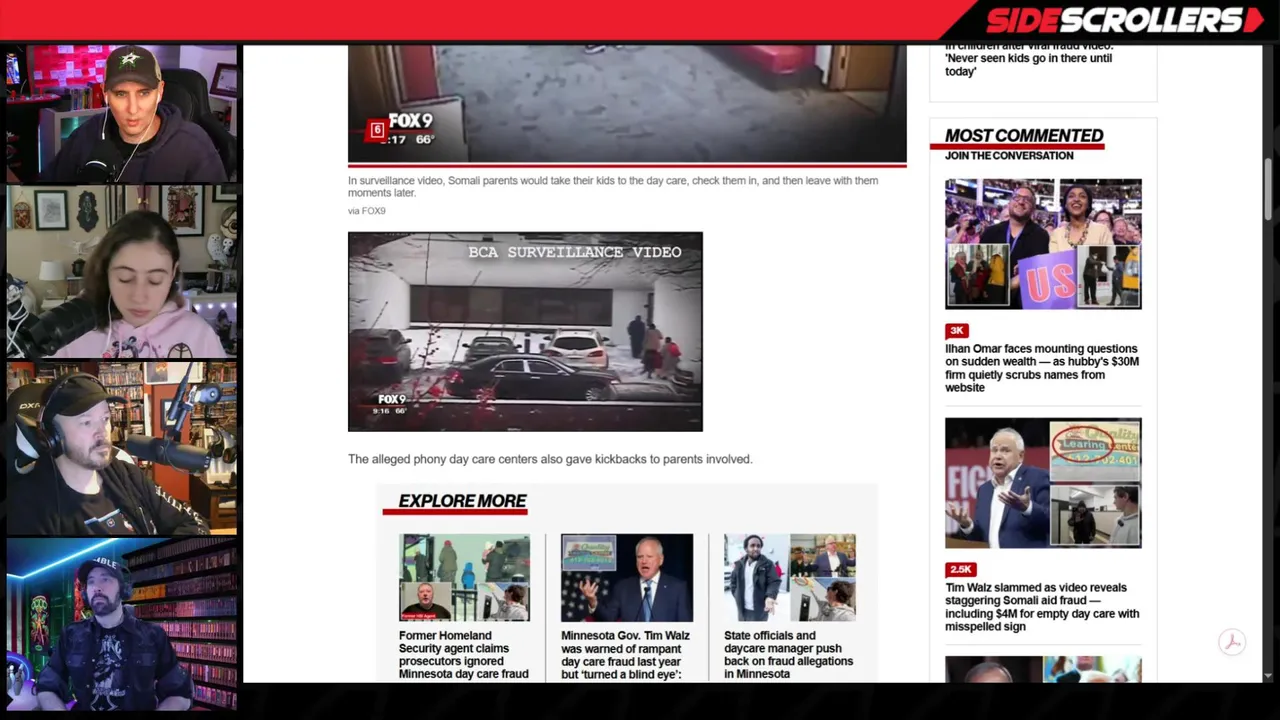Open State officials and daycare manager article
Image resolution: width=1280 pixels, height=720 pixels.
click(x=789, y=655)
